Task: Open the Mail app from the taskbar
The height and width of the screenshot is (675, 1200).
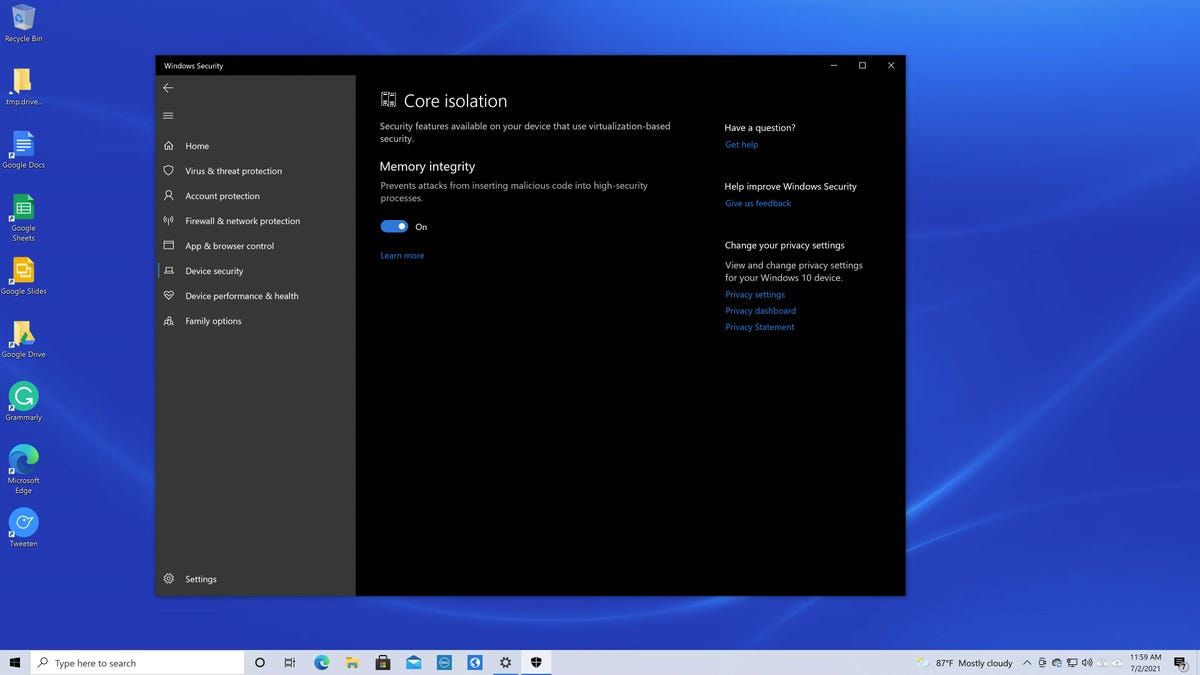Action: tap(413, 662)
